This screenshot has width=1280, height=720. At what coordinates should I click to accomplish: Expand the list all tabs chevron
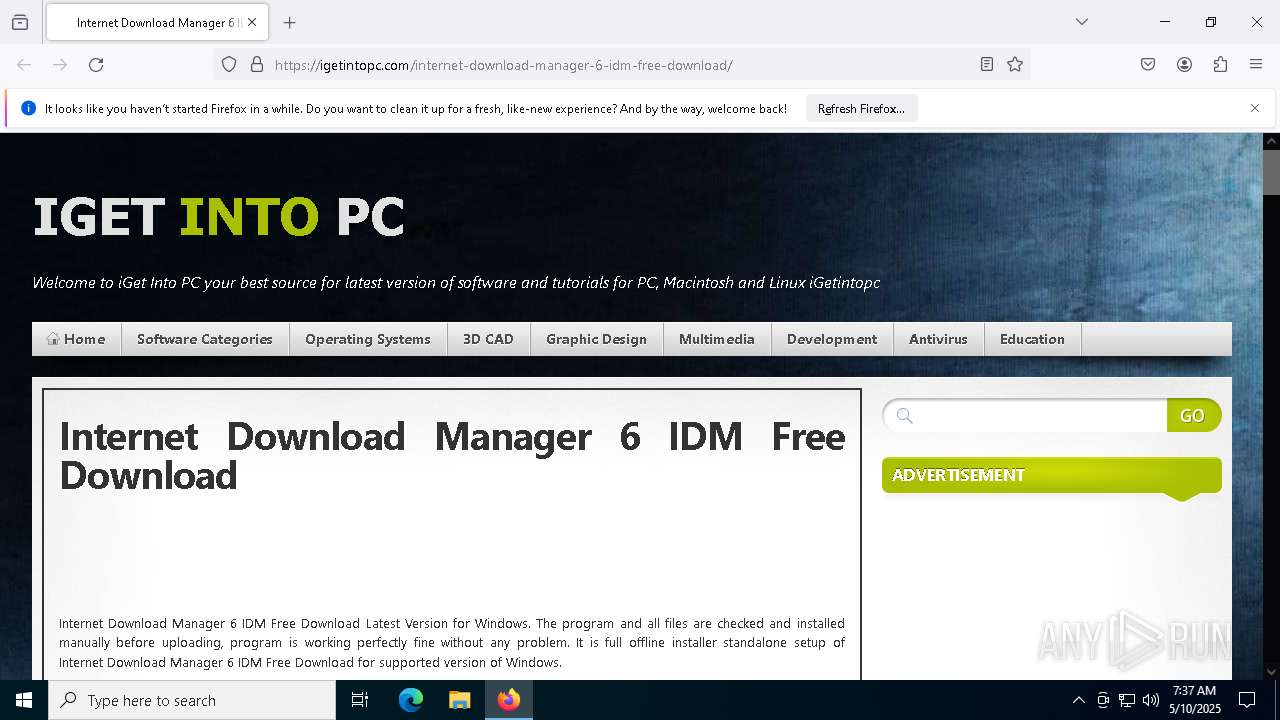tap(1082, 22)
